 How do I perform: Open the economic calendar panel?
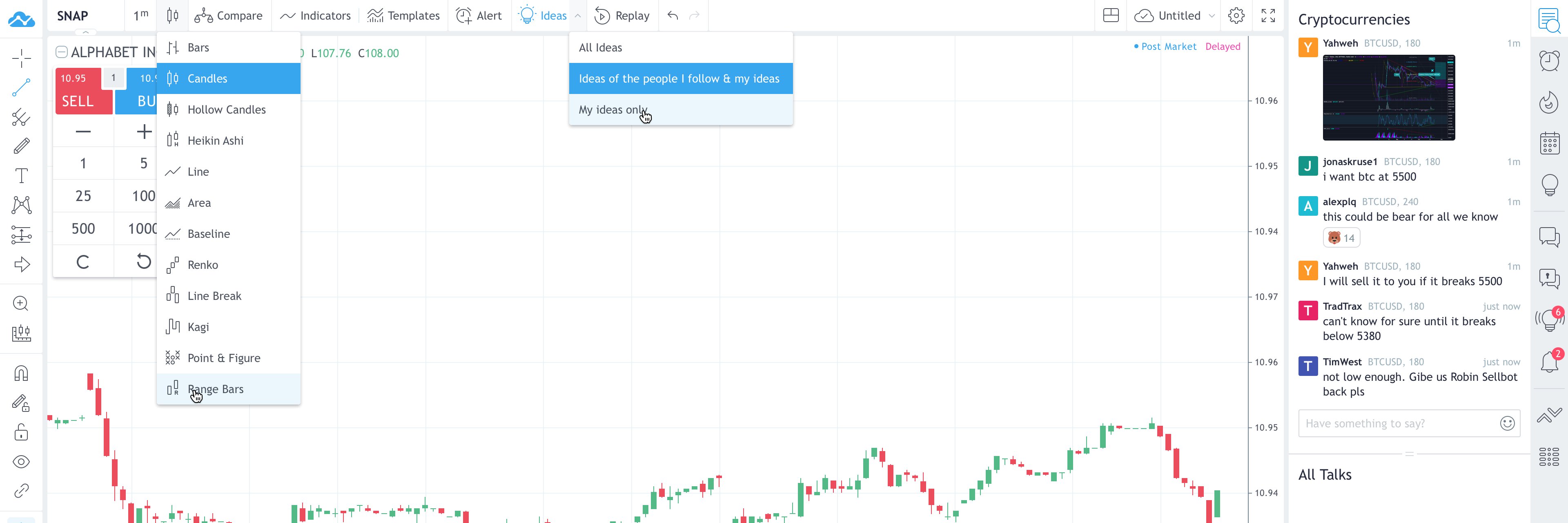[x=1550, y=144]
